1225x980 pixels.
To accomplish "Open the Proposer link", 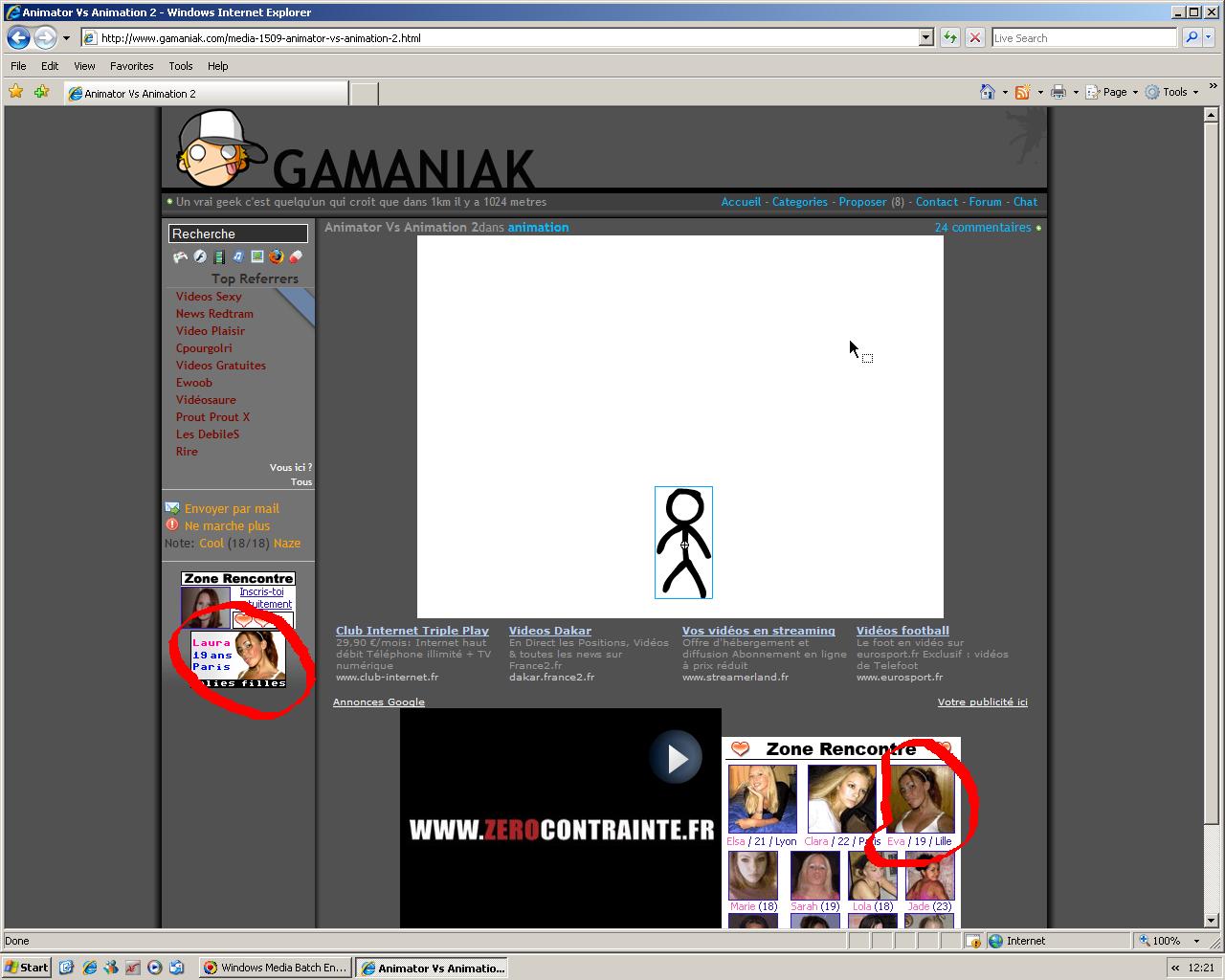I will pyautogui.click(x=862, y=202).
